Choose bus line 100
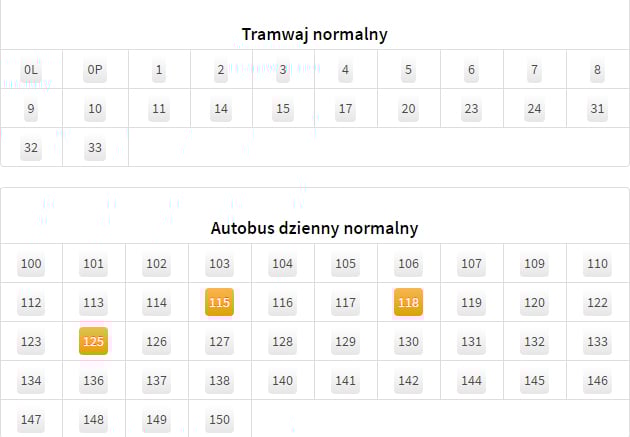Viewport: 630px width, 437px height. (x=31, y=264)
